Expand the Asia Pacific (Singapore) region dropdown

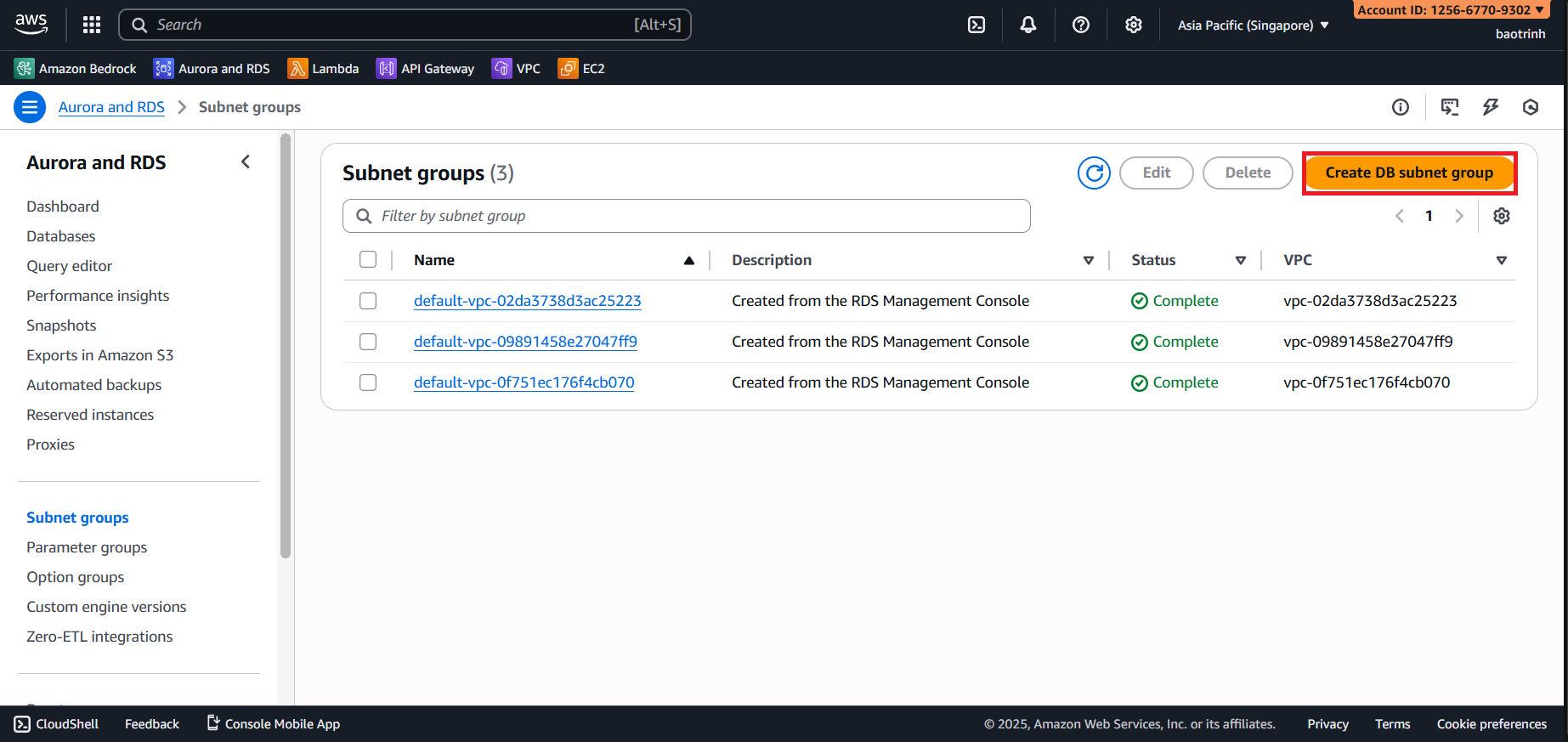[1253, 25]
